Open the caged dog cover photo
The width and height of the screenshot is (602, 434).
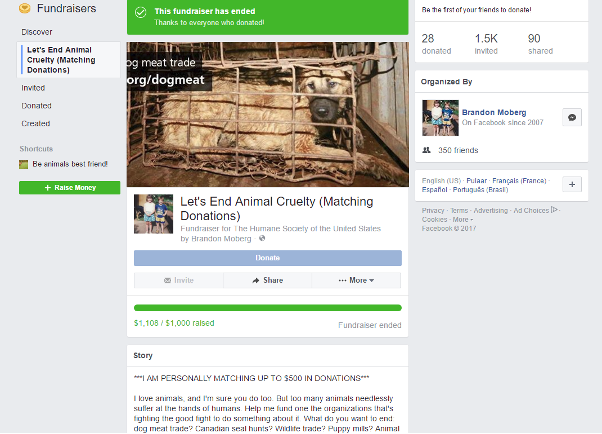click(x=268, y=114)
